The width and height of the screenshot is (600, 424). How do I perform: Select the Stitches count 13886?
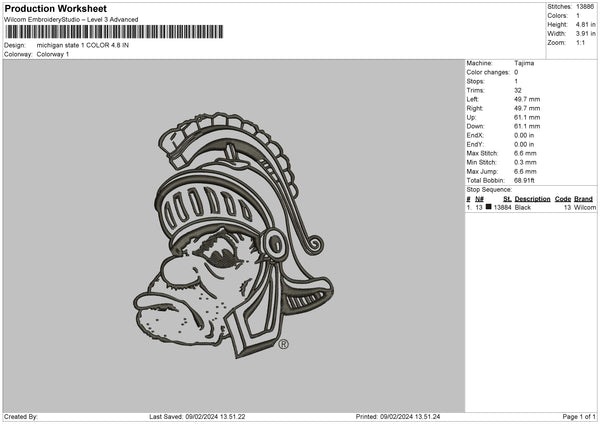click(585, 7)
